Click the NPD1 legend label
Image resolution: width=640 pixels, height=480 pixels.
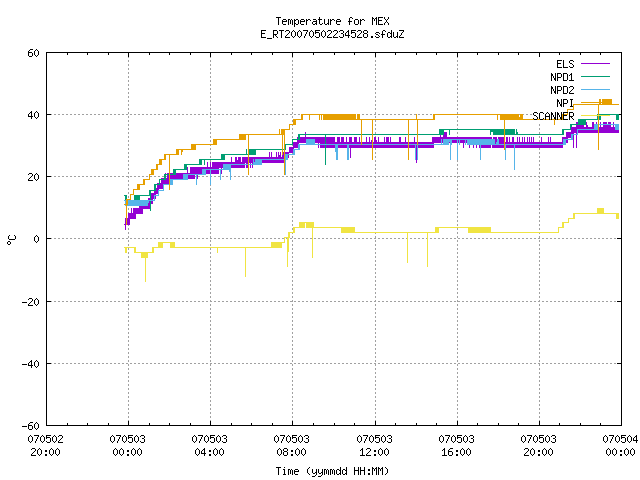tap(562, 77)
